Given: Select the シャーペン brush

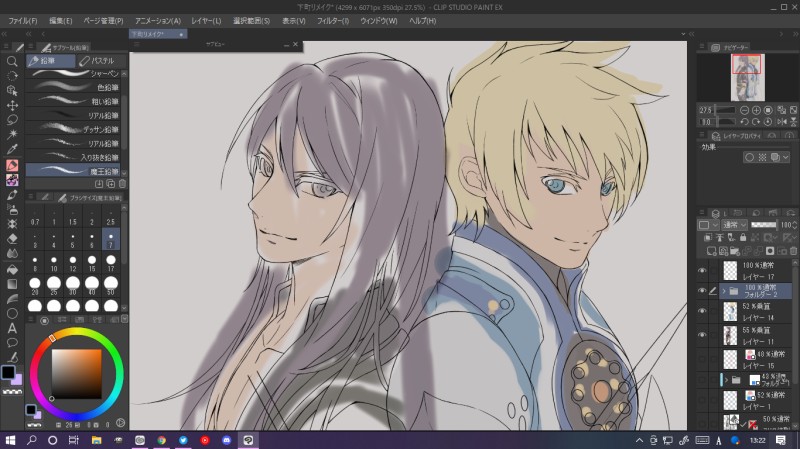Looking at the screenshot, I should (74, 73).
